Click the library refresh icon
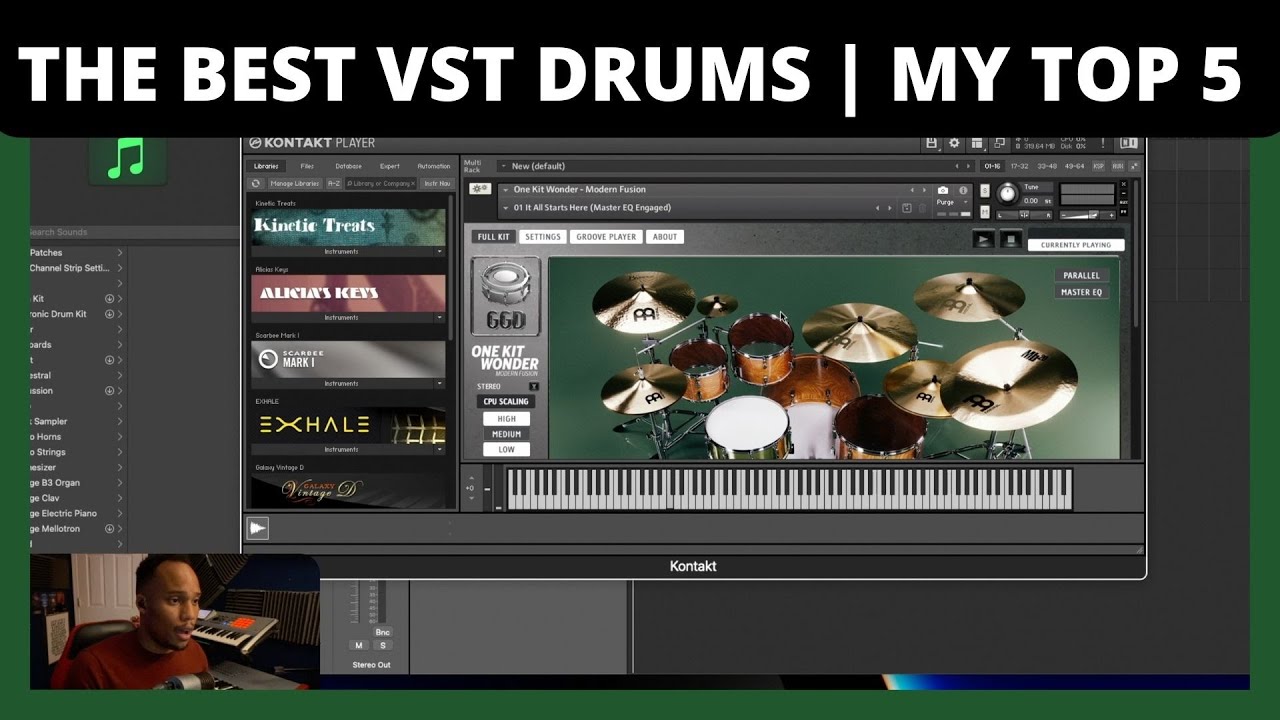Image resolution: width=1280 pixels, height=720 pixels. pyautogui.click(x=256, y=184)
